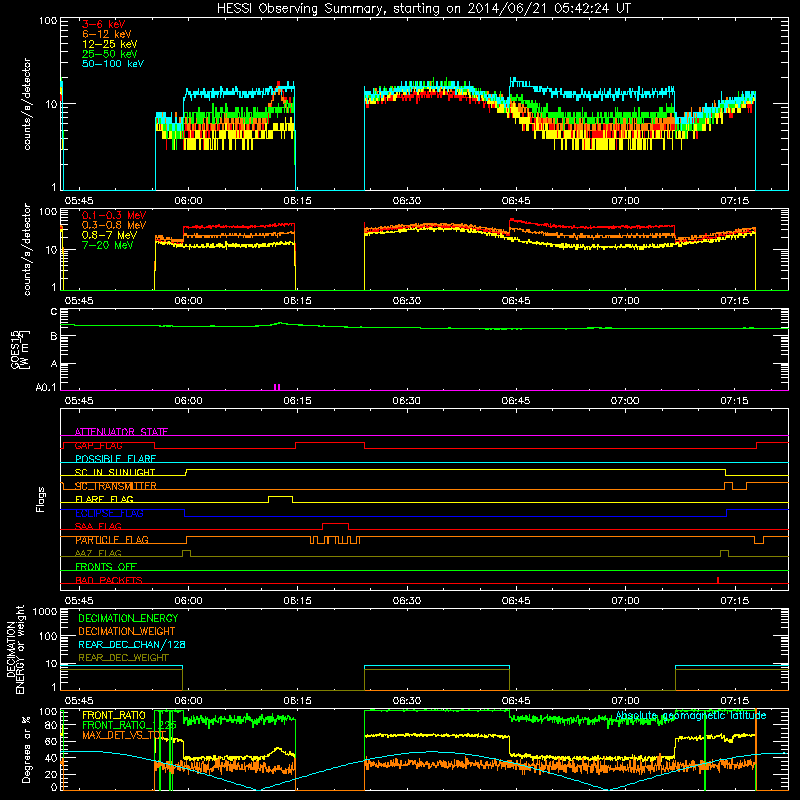
Task: Click the Absolute geomagnetic latitude label
Action: pyautogui.click(x=691, y=715)
